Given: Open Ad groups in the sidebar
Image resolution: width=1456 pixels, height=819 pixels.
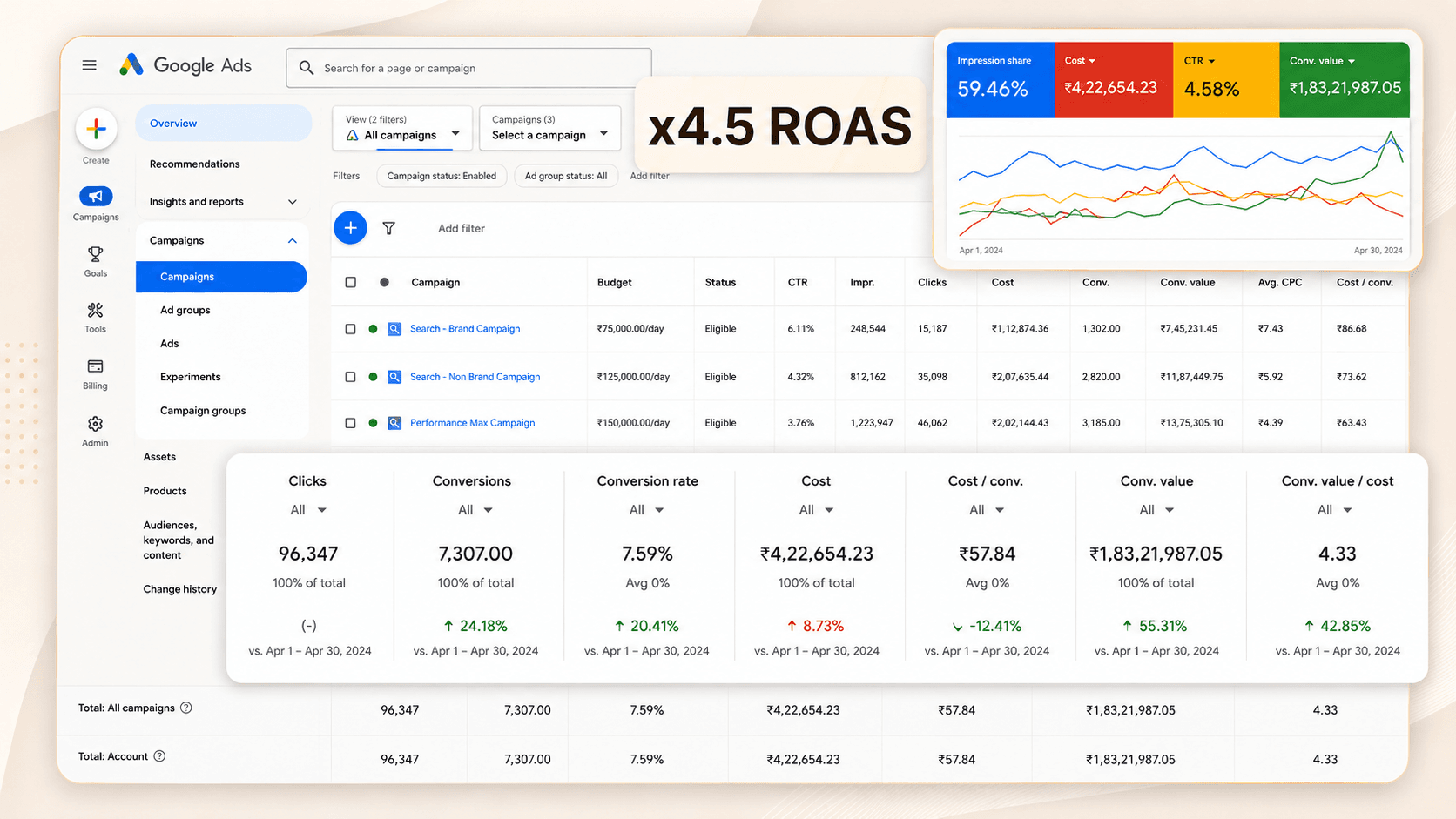Looking at the screenshot, I should [185, 311].
